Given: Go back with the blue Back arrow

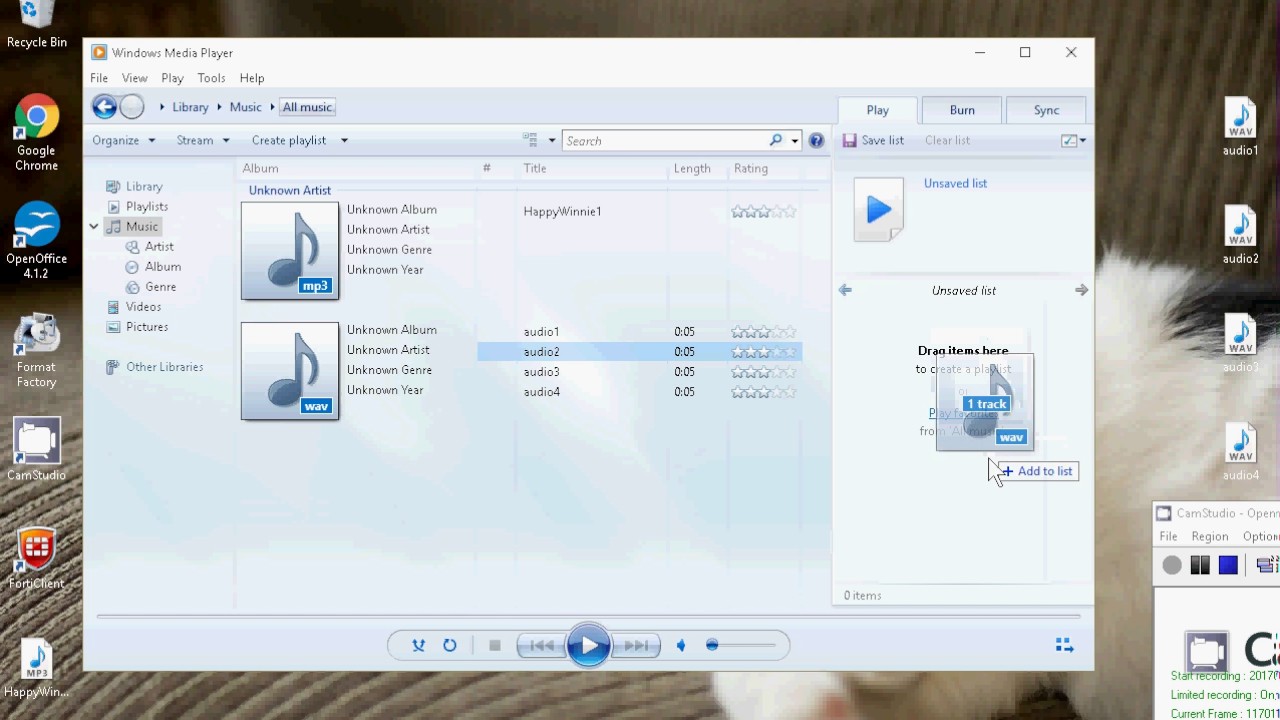Looking at the screenshot, I should point(104,107).
